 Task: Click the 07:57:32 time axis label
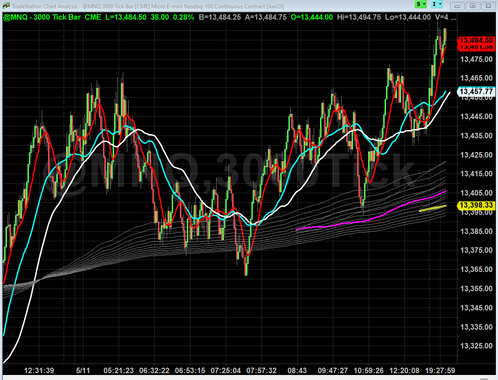pyautogui.click(x=261, y=370)
